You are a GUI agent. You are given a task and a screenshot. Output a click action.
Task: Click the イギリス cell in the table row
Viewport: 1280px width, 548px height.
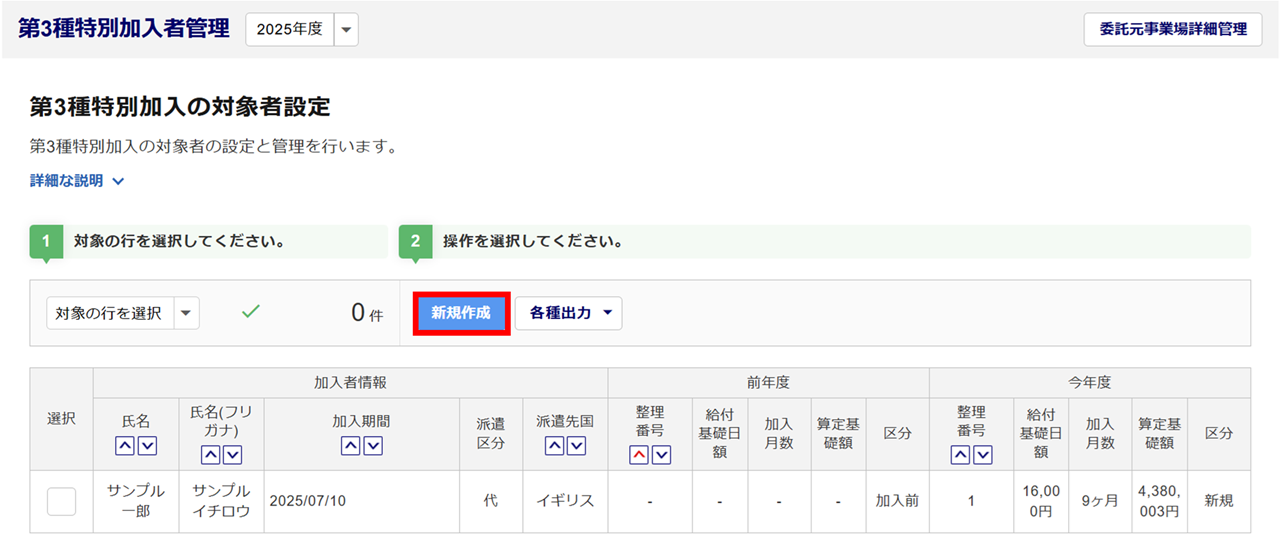pos(565,501)
